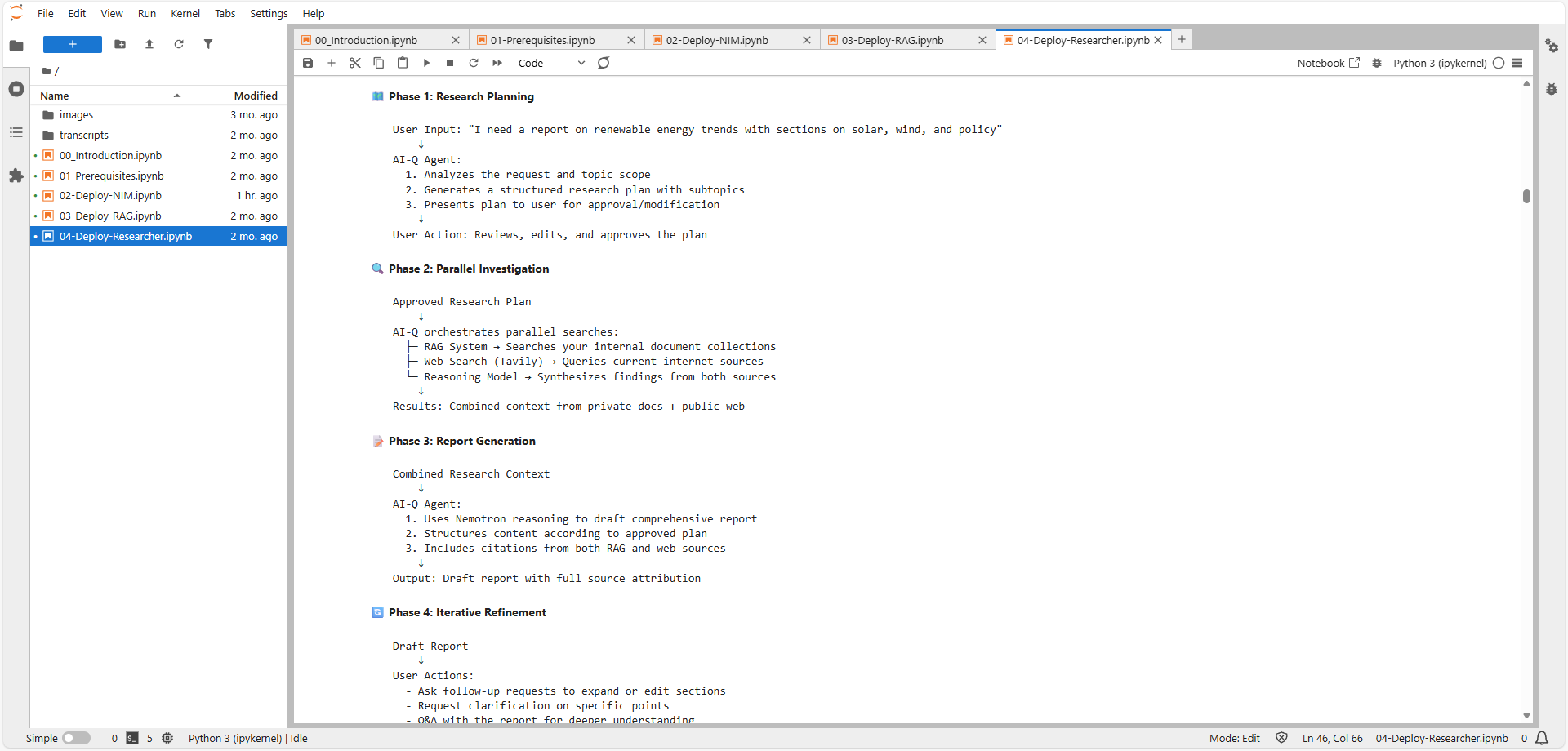
Task: Select 00_Introduction.ipynb in file list
Action: point(158,155)
